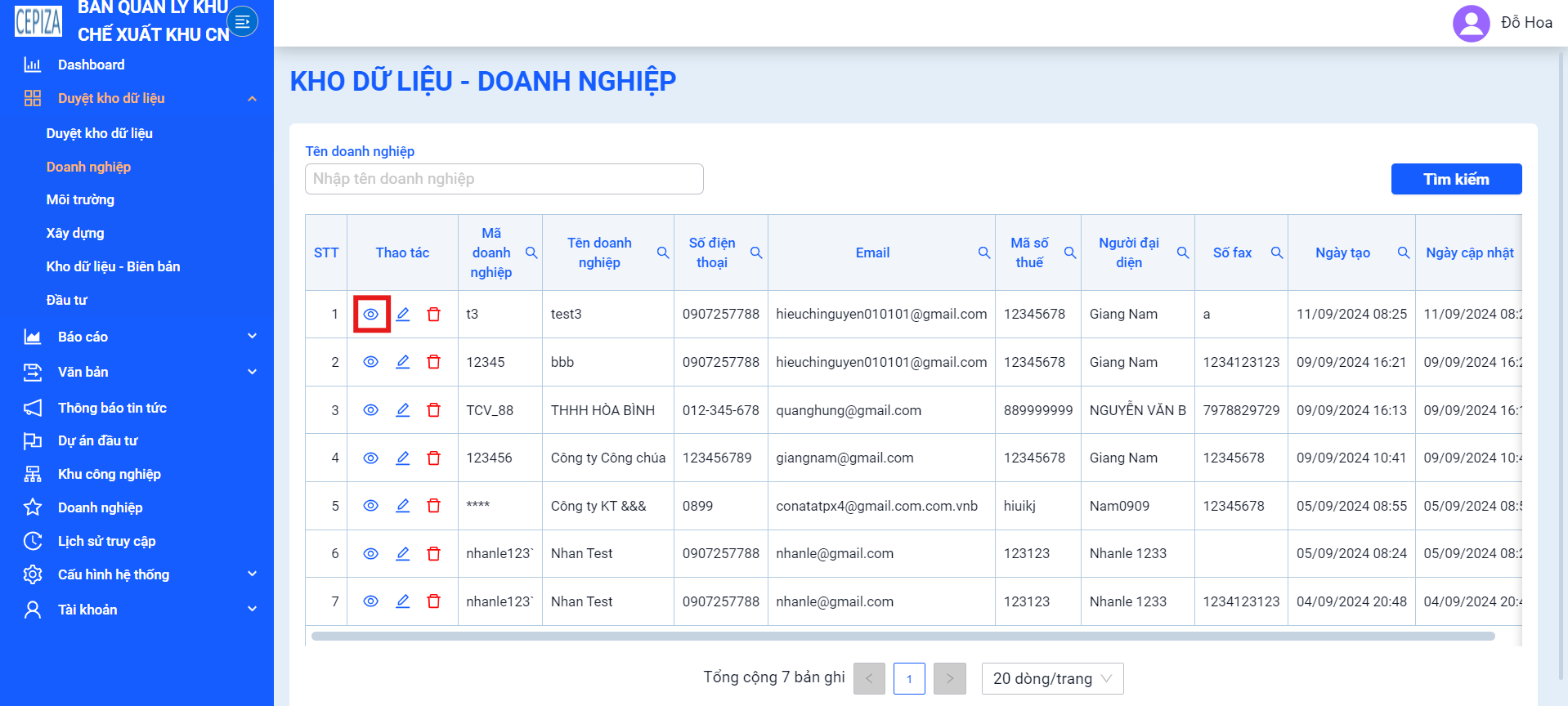Click eye icon for Công ty Công chúa

tap(371, 458)
